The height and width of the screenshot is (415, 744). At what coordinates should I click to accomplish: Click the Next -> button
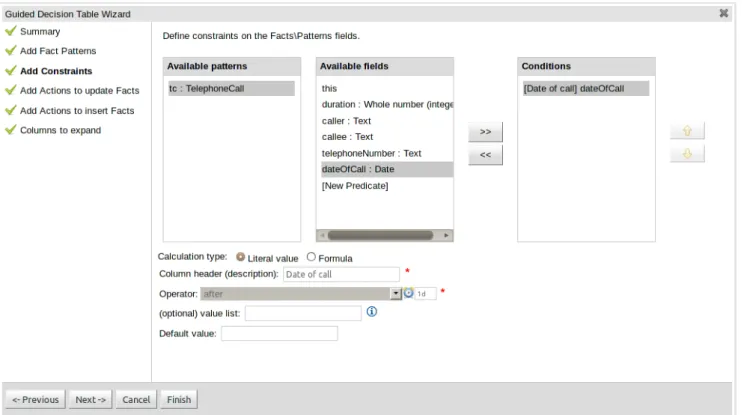coord(90,399)
